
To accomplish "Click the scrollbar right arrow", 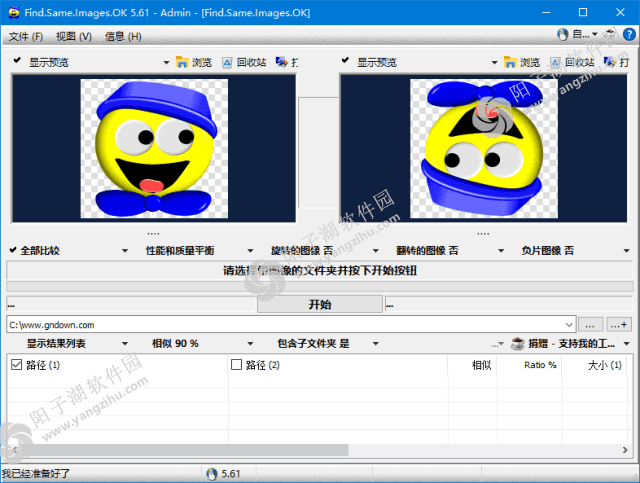I will point(624,450).
